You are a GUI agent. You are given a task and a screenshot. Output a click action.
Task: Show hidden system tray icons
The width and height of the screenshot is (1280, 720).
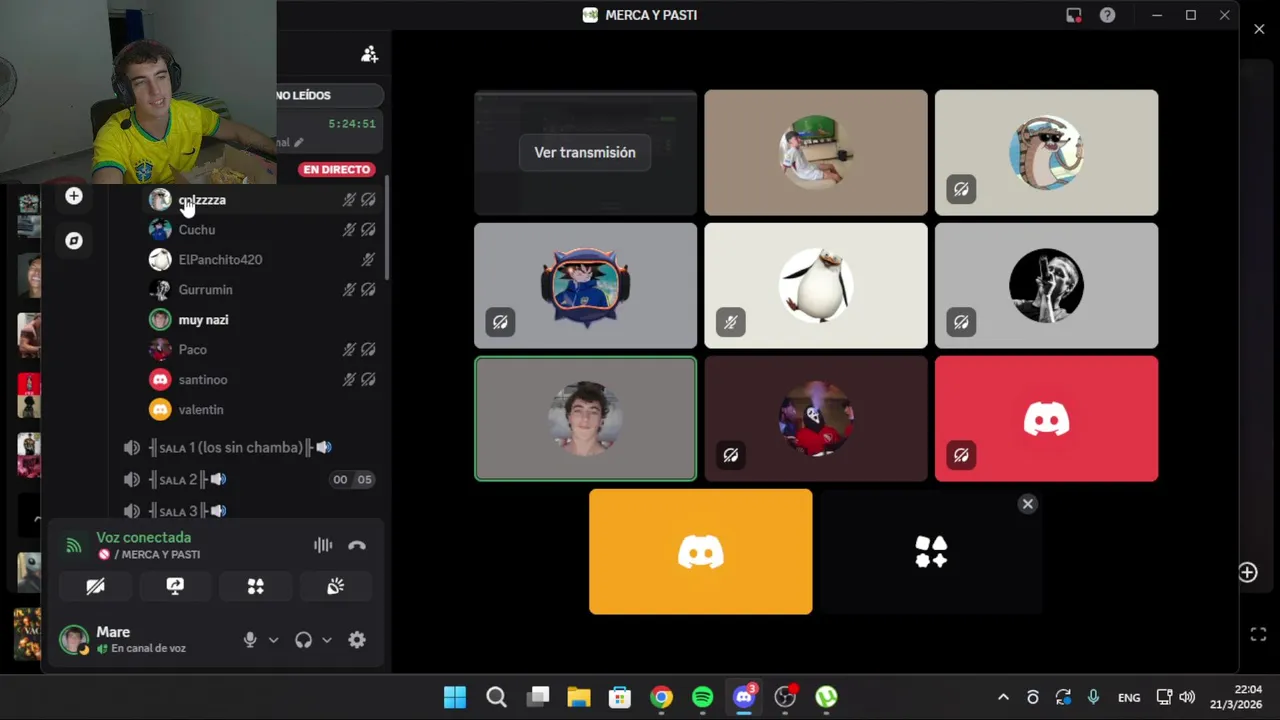click(1003, 697)
